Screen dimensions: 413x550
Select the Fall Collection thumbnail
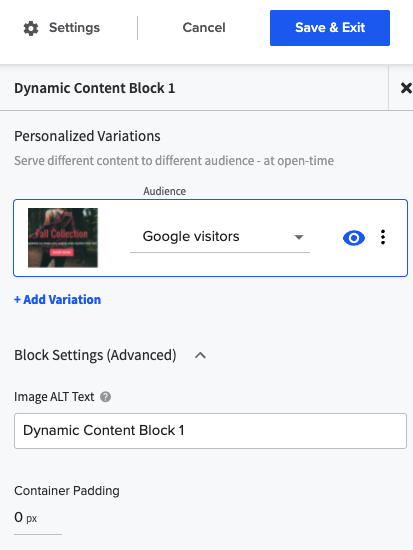pos(63,238)
